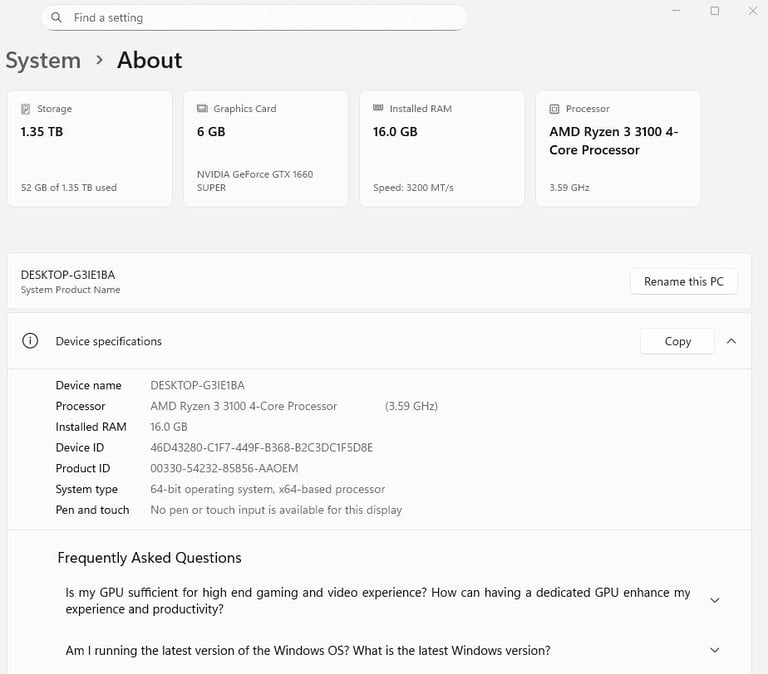Collapse Device specifications using the chevron arrow

(731, 341)
